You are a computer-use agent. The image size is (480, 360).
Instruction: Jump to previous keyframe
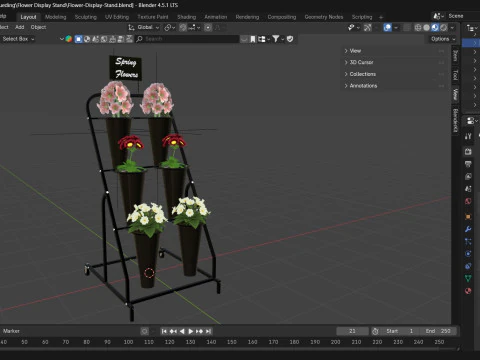[x=173, y=331]
